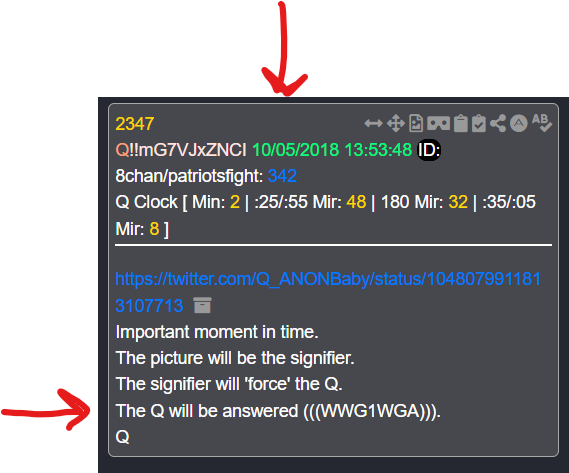Click the yellow drop number 2347

[x=135, y=124]
